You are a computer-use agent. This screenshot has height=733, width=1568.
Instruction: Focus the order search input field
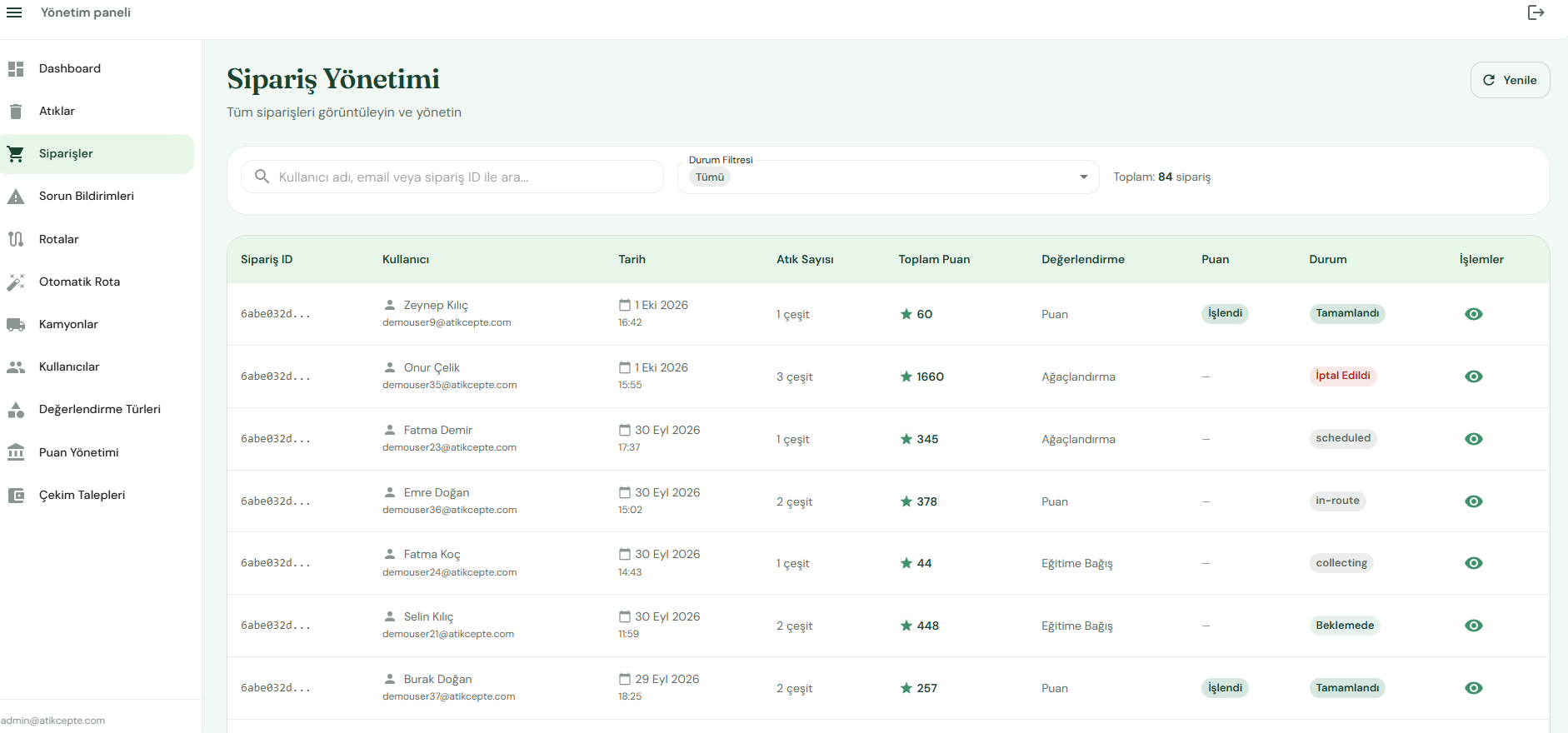point(452,177)
